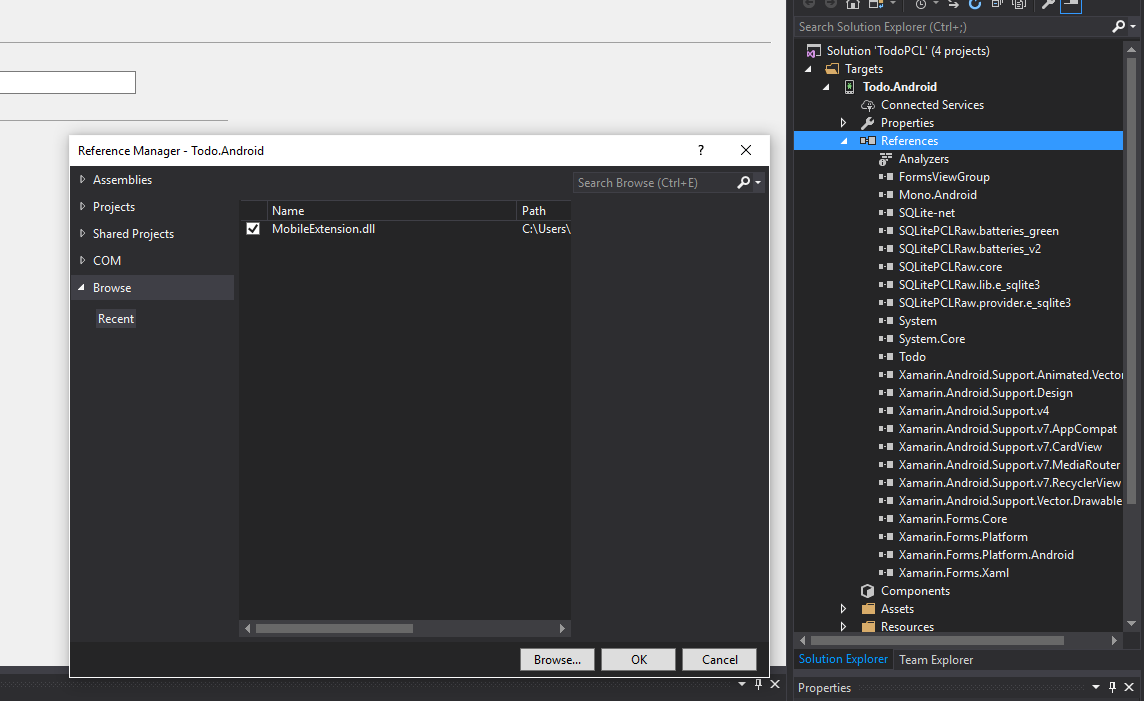Open the Search Browse options dropdown arrow

758,182
